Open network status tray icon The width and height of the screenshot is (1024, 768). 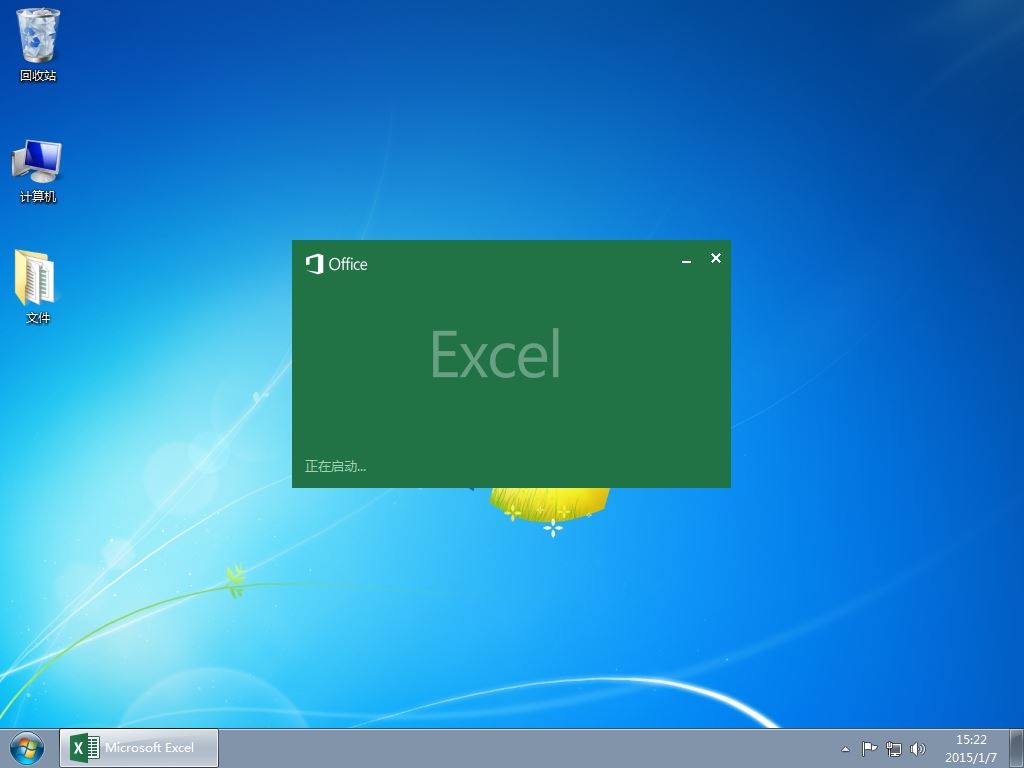893,749
